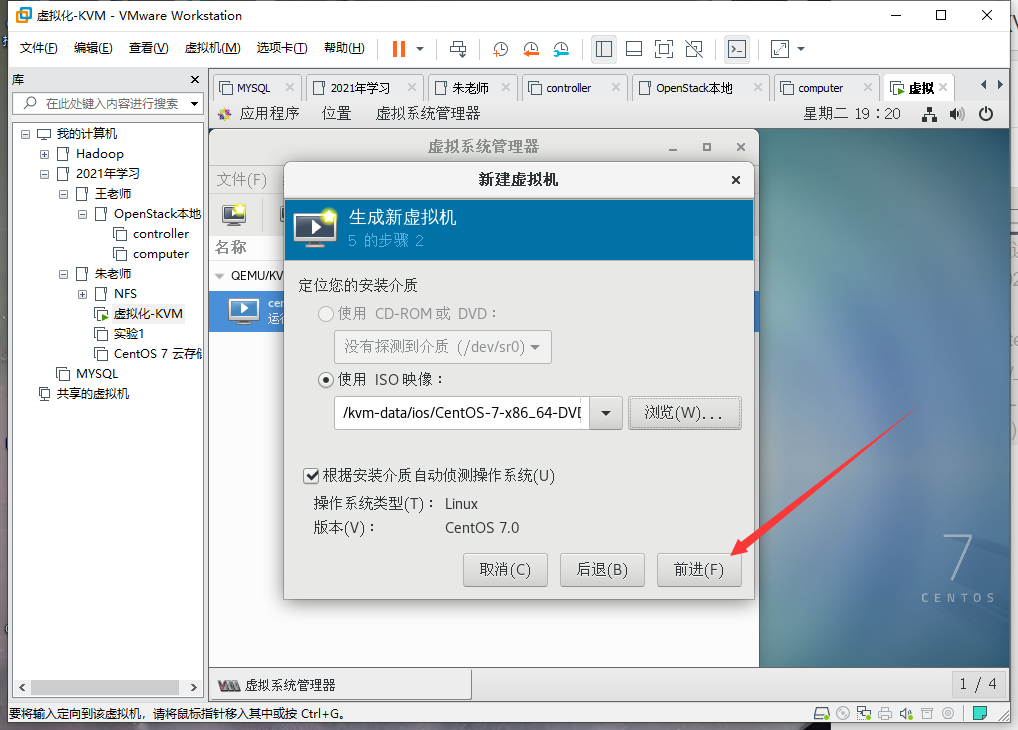The width and height of the screenshot is (1018, 730).
Task: Click the revert to snapshot icon
Action: pyautogui.click(x=530, y=49)
